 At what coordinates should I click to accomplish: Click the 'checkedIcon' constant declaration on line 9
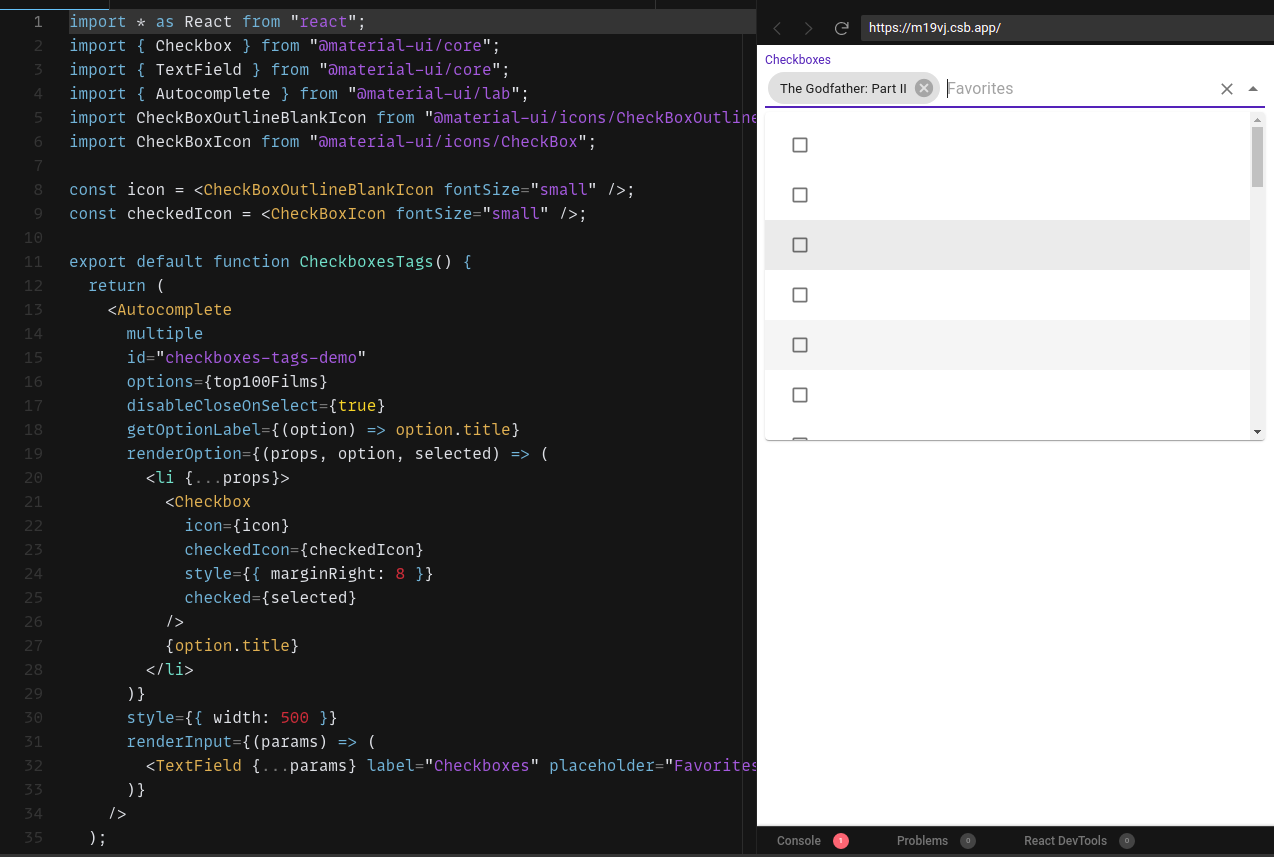(x=180, y=214)
